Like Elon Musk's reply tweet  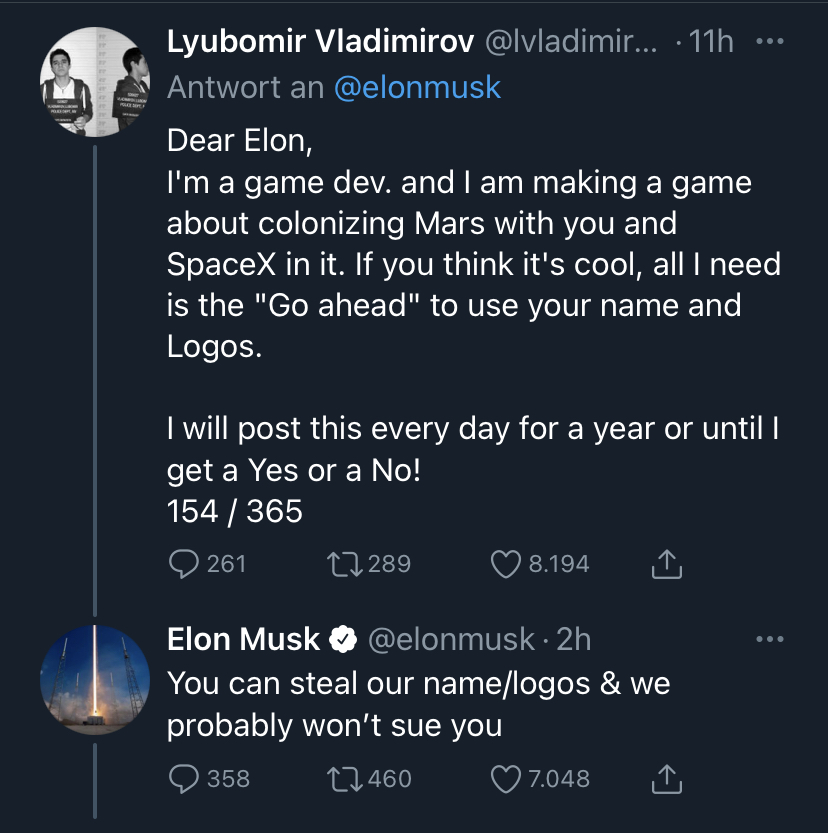(x=507, y=778)
